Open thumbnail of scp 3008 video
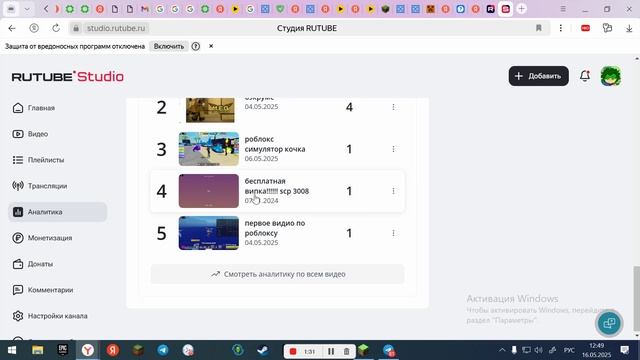The height and width of the screenshot is (360, 640). point(209,191)
